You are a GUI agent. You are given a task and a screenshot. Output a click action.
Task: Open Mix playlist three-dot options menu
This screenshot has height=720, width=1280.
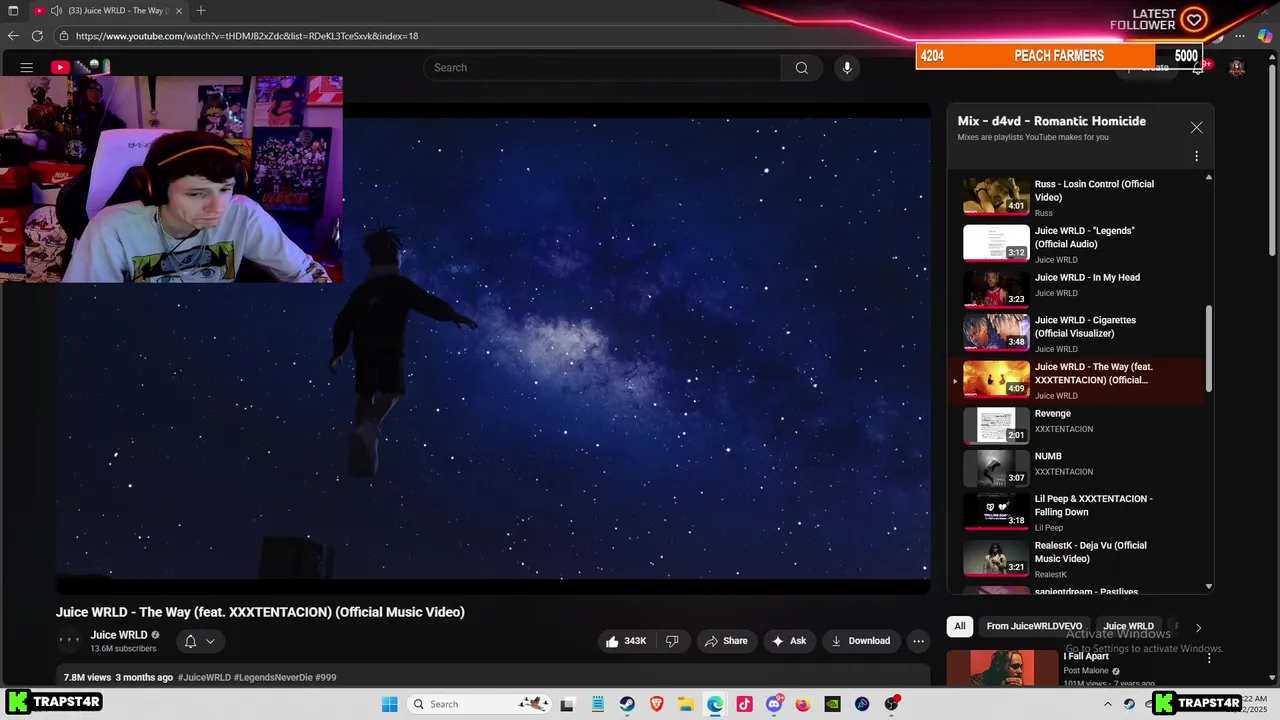point(1196,156)
